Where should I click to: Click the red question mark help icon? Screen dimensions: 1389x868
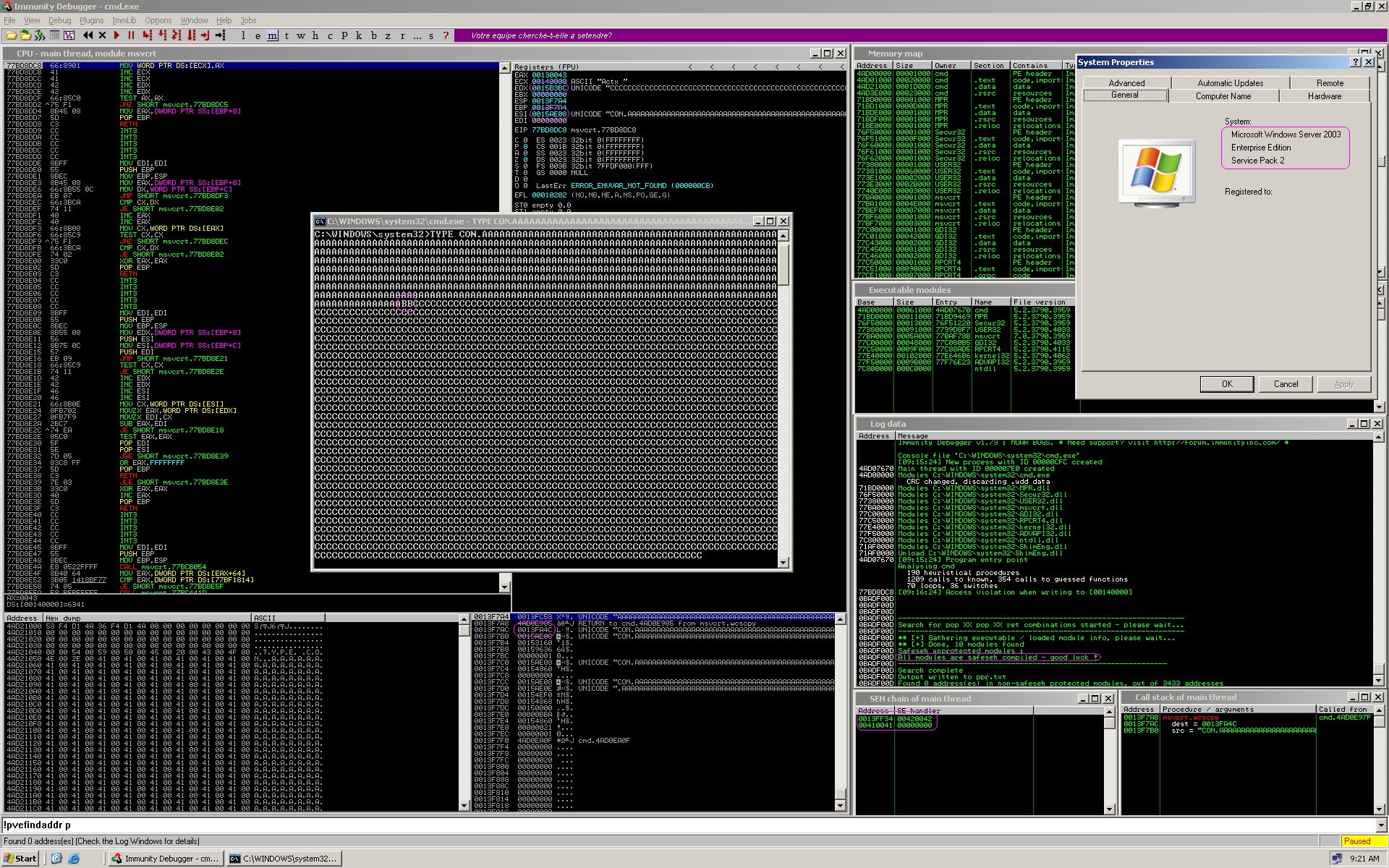coord(446,35)
